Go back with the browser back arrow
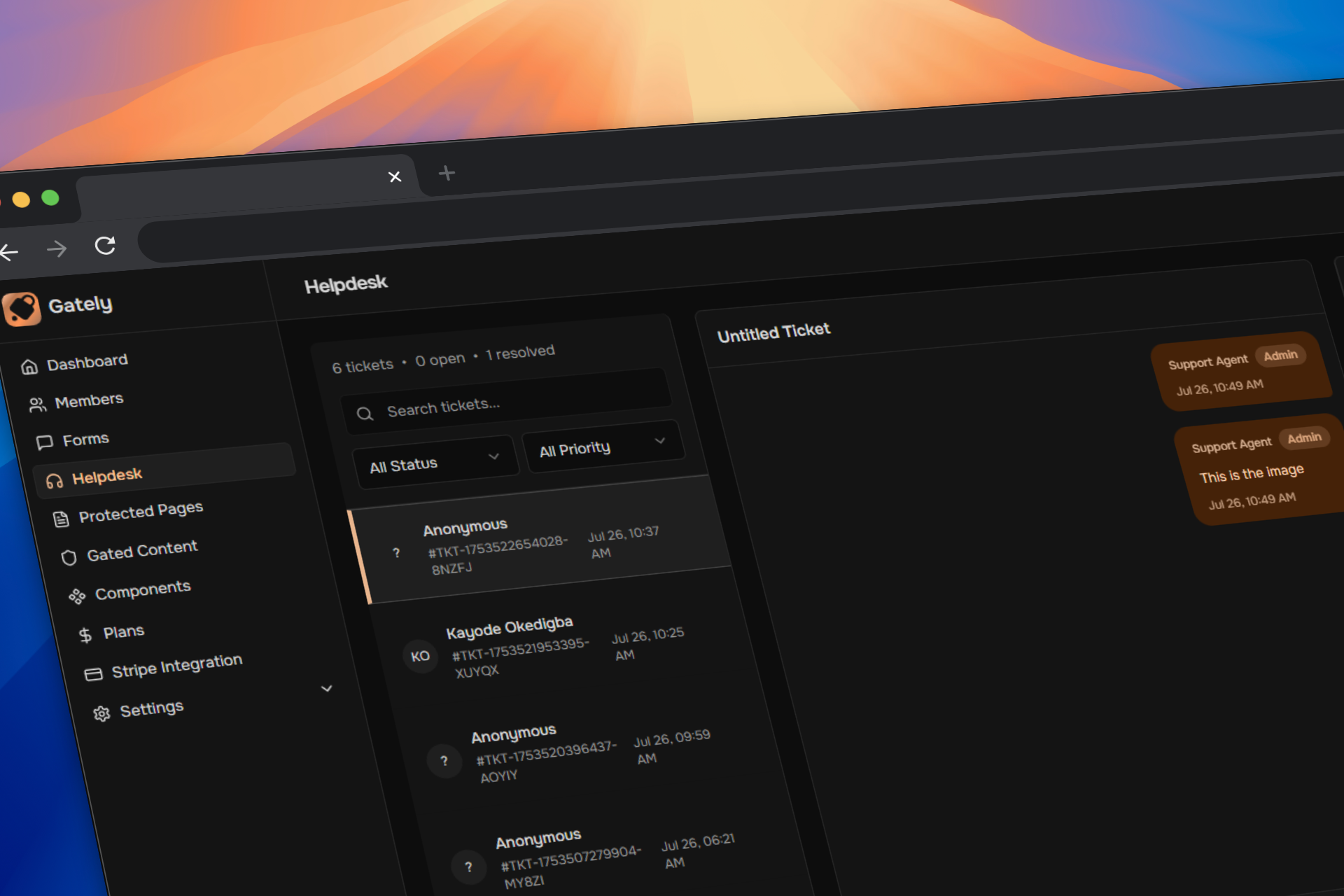 pyautogui.click(x=9, y=251)
